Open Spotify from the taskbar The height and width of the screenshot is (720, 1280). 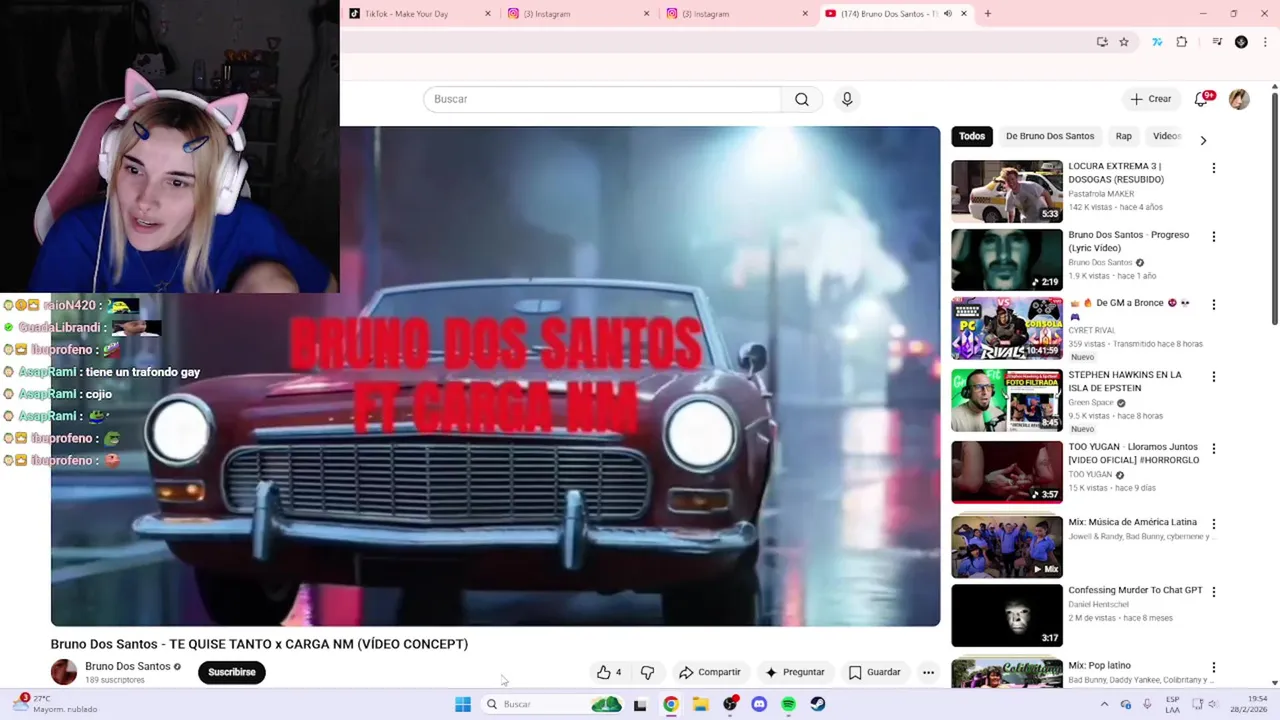pyautogui.click(x=788, y=704)
